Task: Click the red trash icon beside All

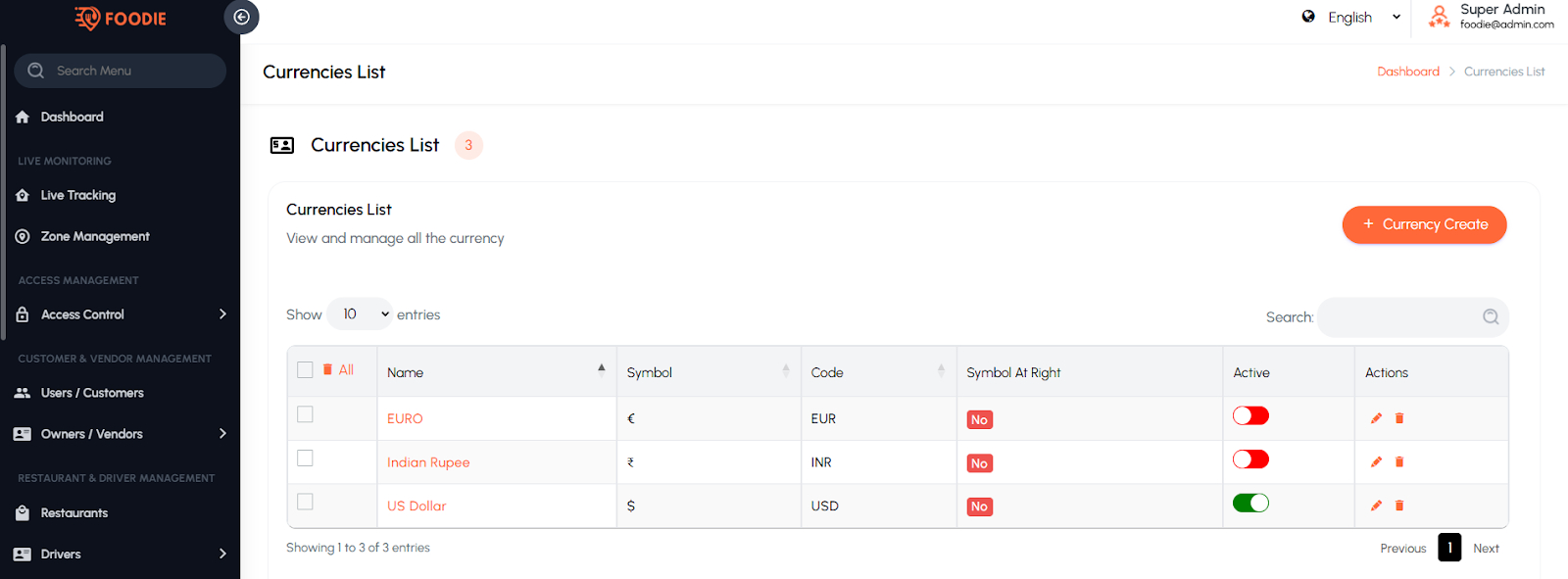Action: (327, 369)
